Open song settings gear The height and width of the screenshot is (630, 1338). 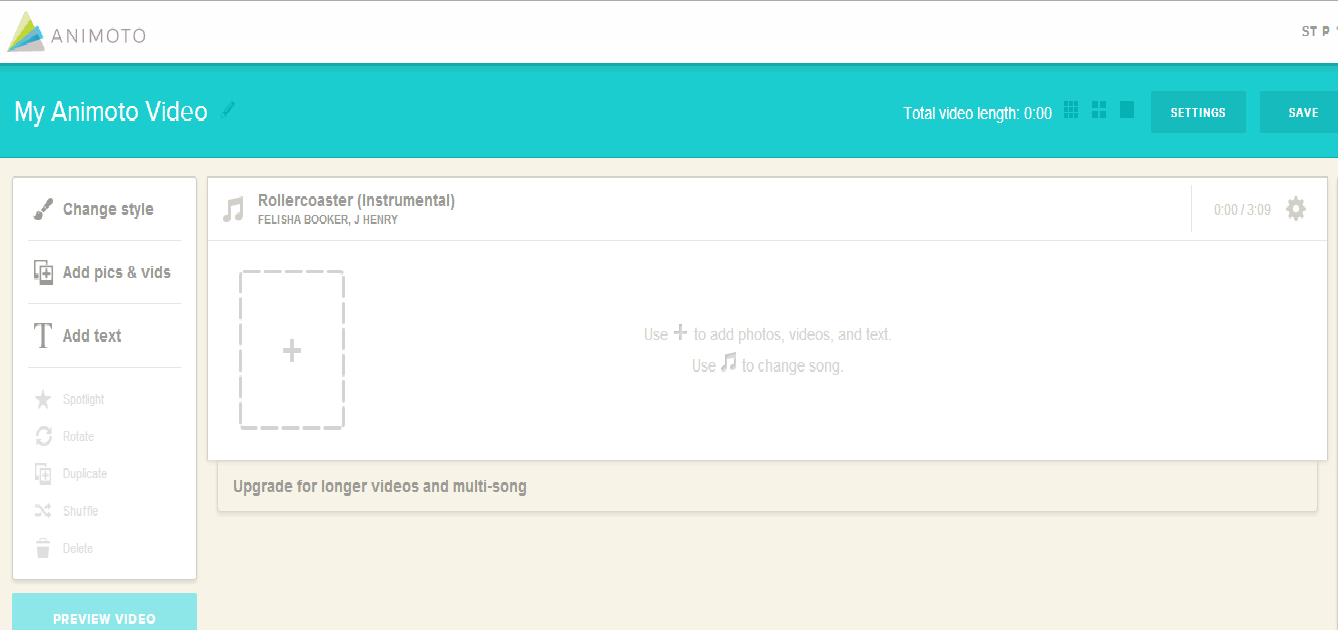pyautogui.click(x=1296, y=209)
